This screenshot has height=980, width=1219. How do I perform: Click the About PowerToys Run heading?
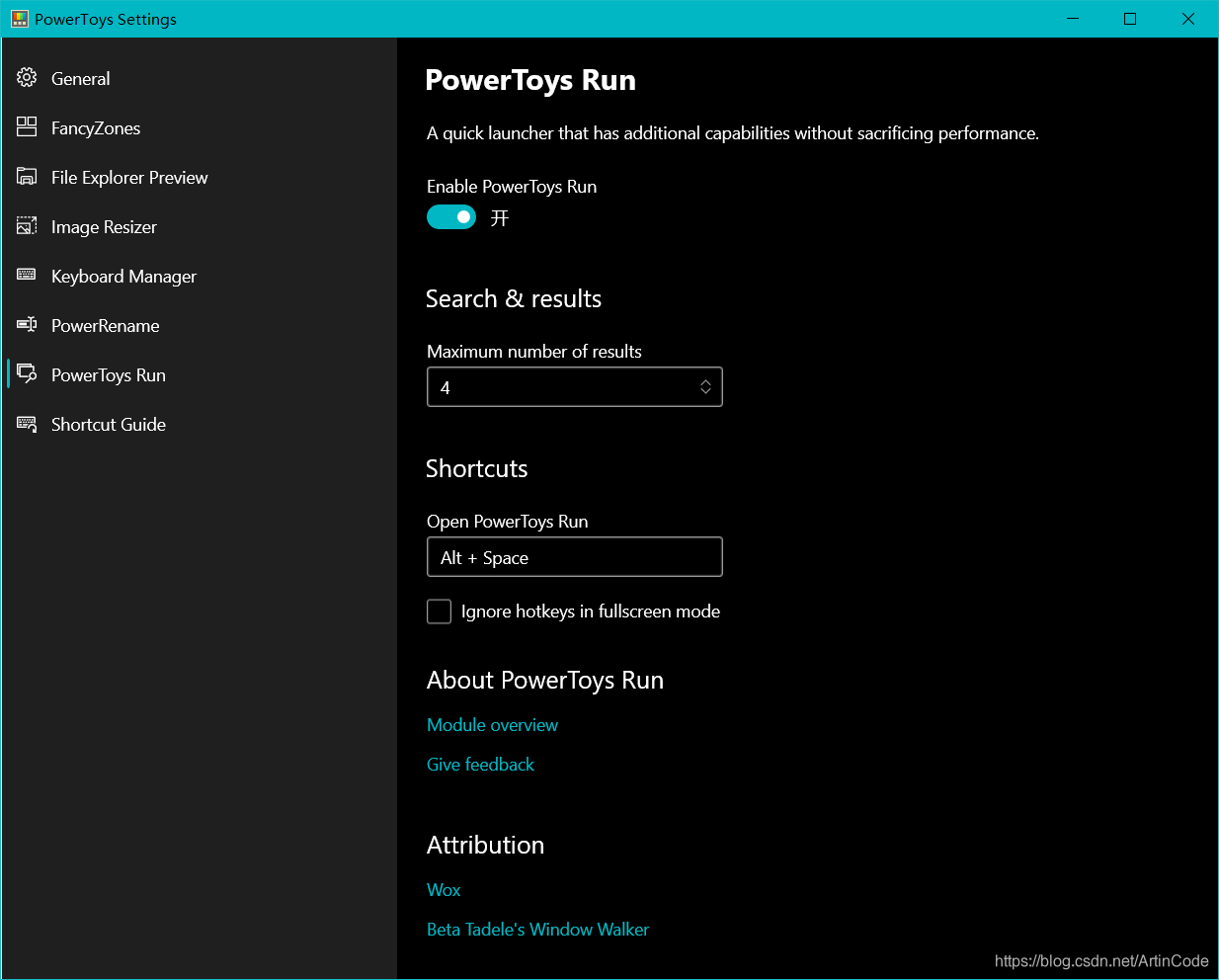coord(545,681)
